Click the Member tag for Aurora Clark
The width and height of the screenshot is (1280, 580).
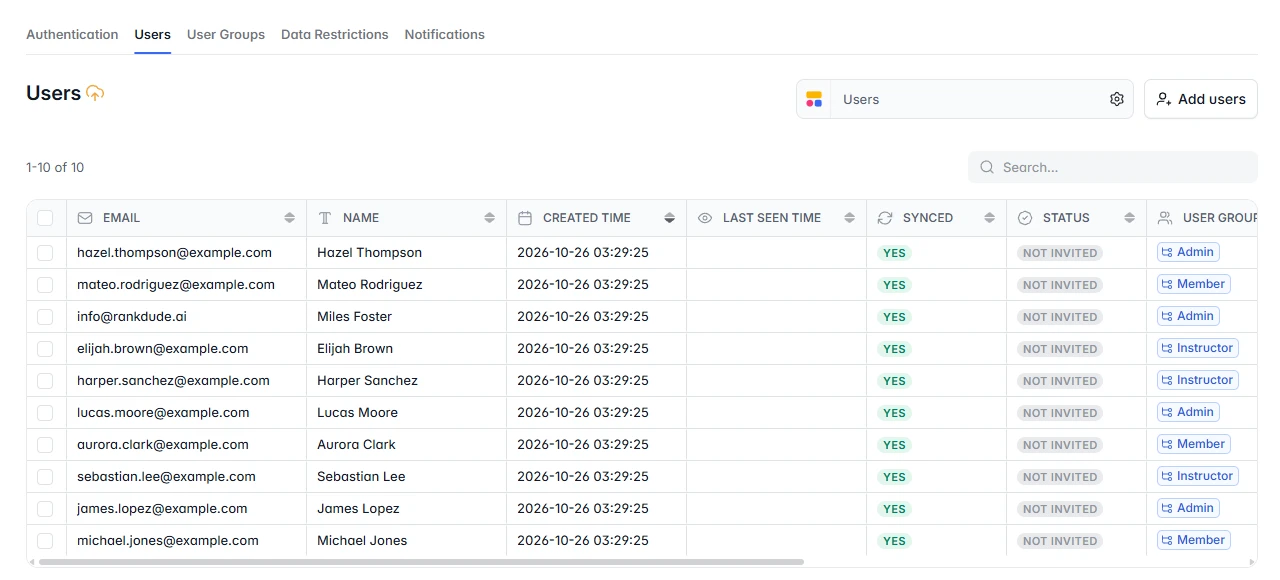pos(1194,444)
